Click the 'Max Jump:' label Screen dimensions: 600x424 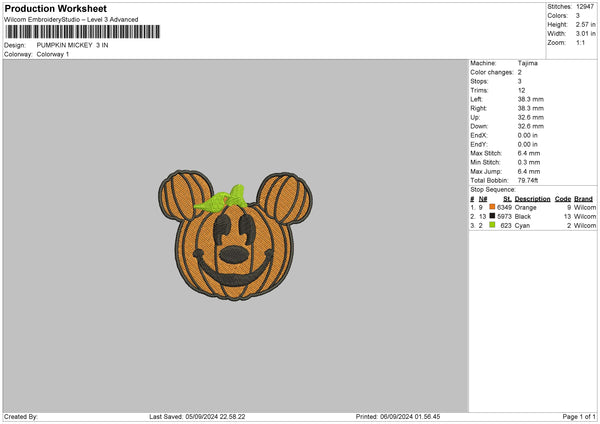click(x=486, y=171)
